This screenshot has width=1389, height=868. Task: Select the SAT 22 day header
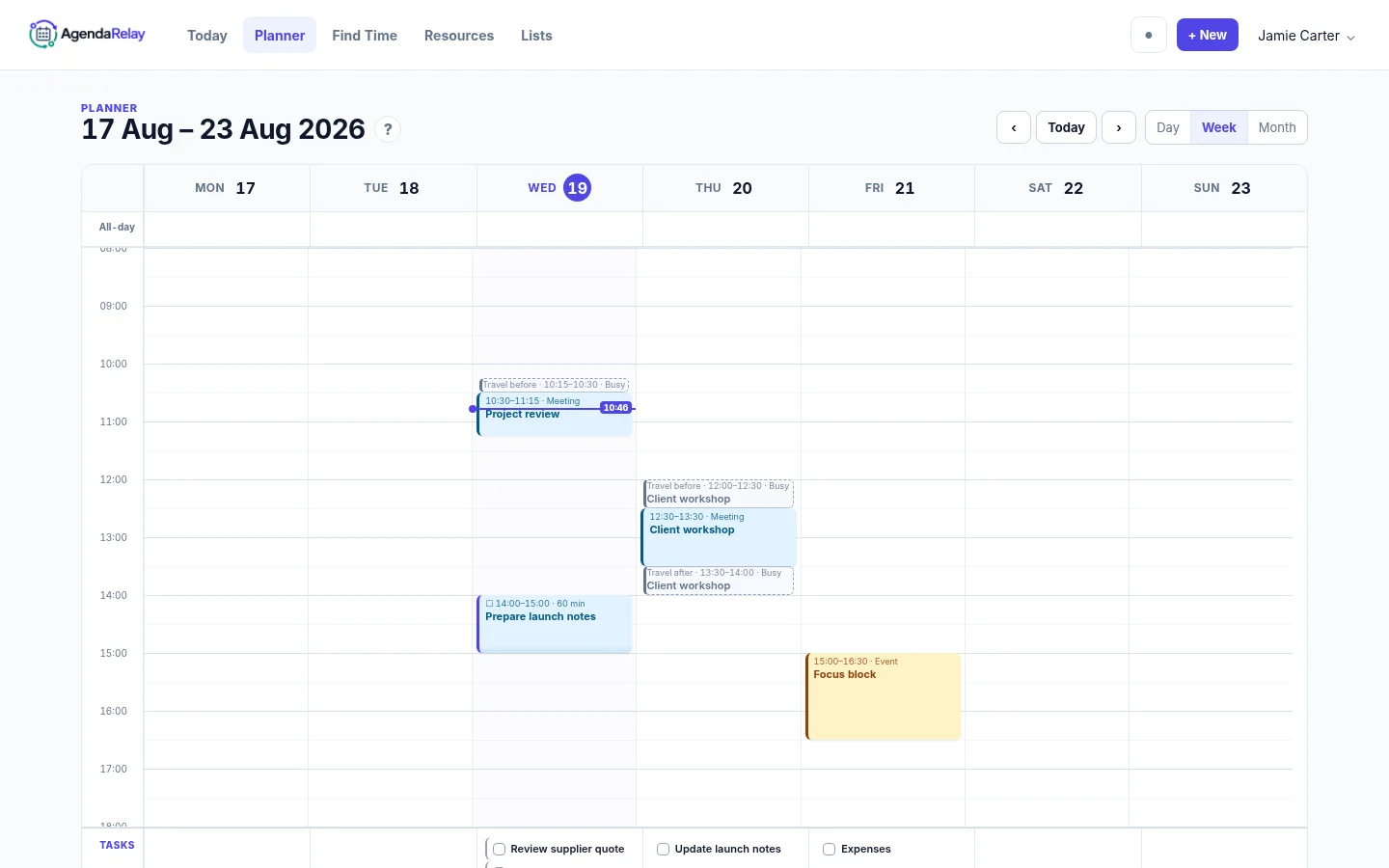pos(1057,188)
